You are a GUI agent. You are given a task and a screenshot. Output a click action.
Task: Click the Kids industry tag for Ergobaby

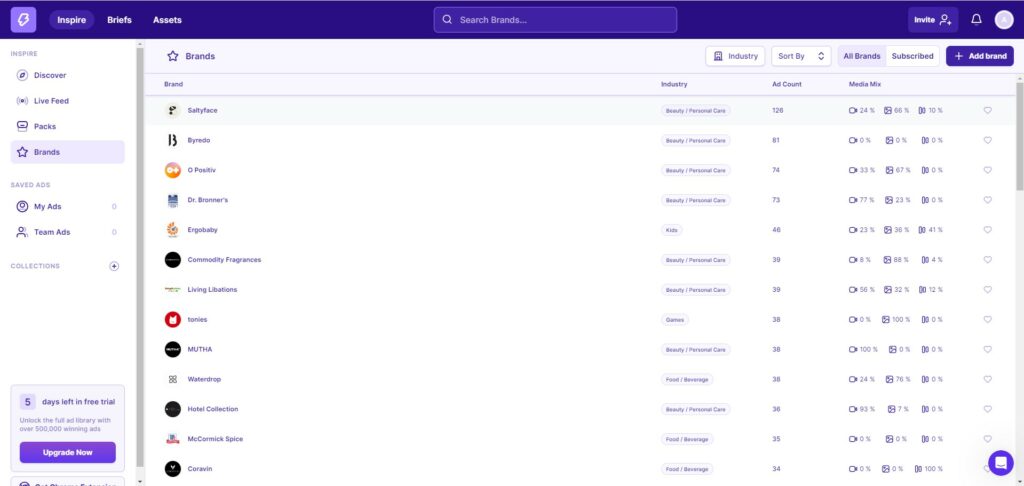(x=671, y=230)
